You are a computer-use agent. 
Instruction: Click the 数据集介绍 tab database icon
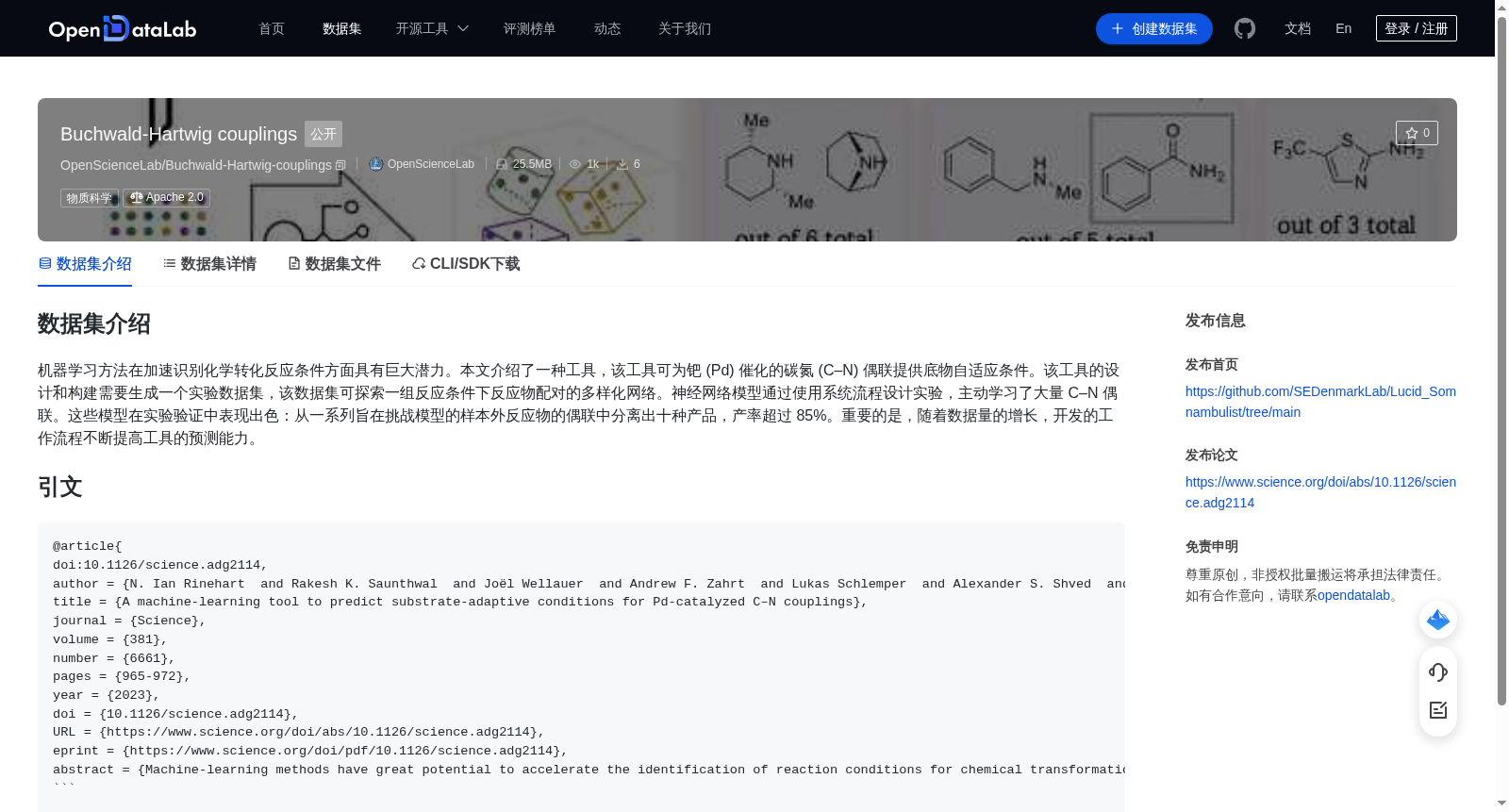click(45, 264)
